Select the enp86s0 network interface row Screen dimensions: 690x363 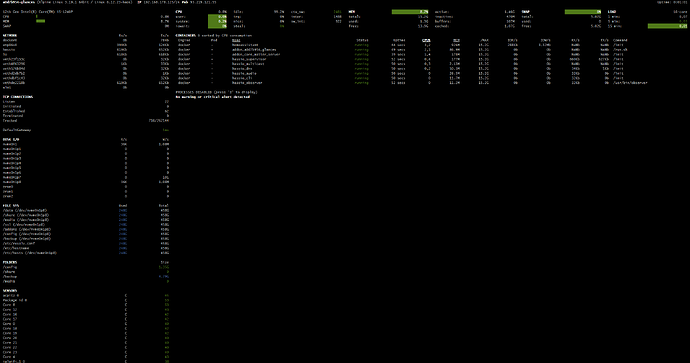point(86,45)
